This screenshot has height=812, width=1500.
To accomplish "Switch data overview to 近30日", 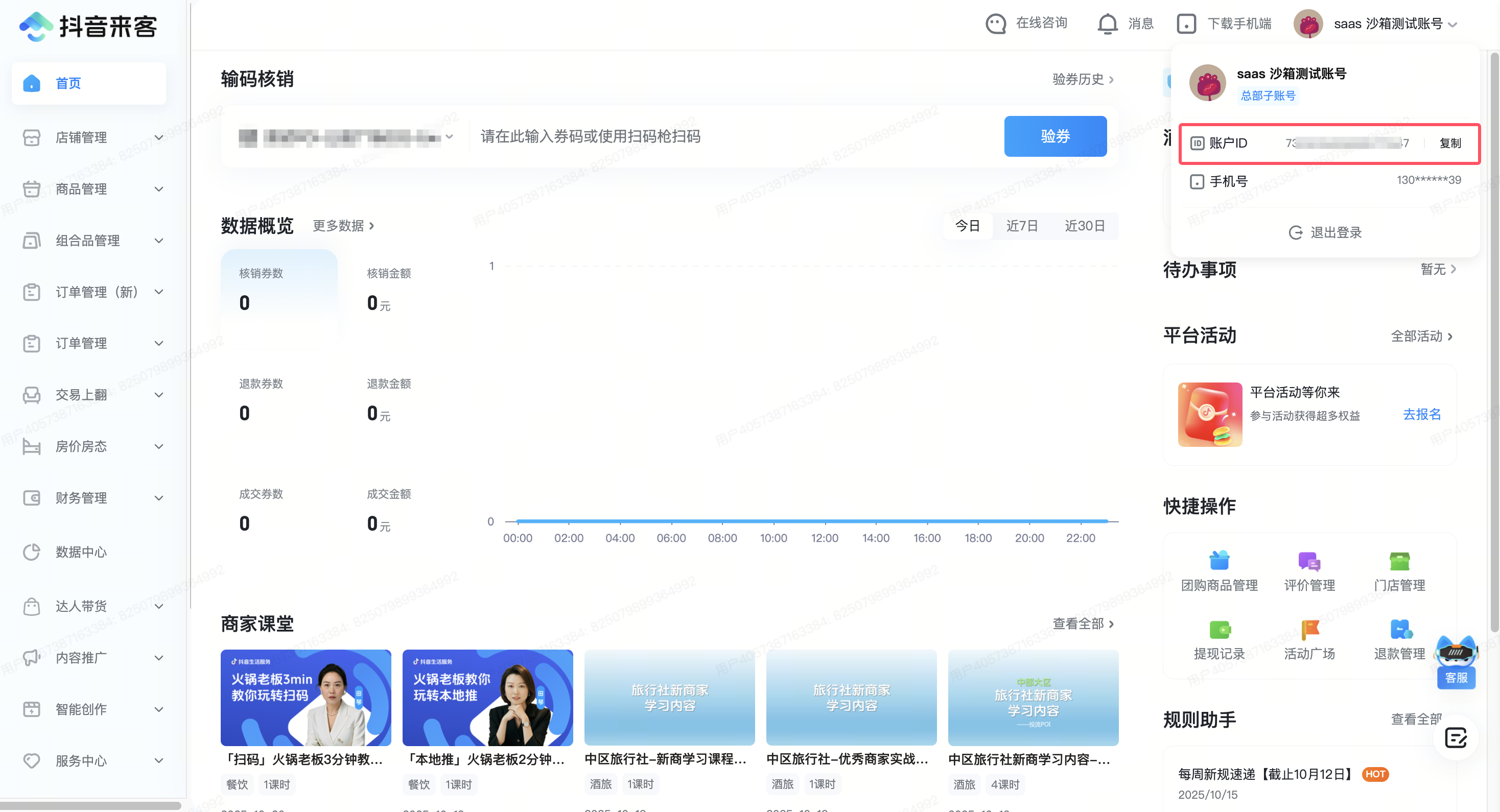I will point(1084,226).
